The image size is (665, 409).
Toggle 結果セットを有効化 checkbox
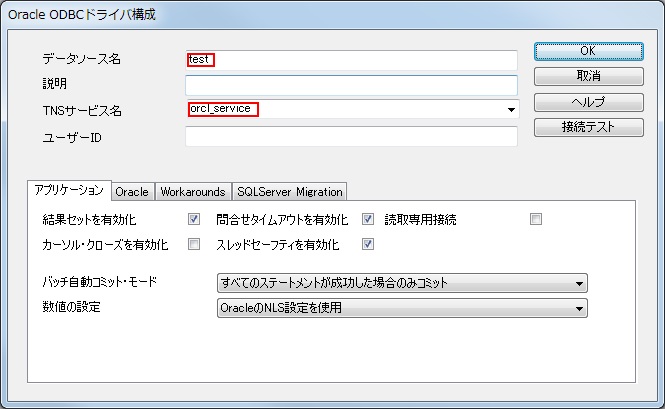tap(194, 219)
